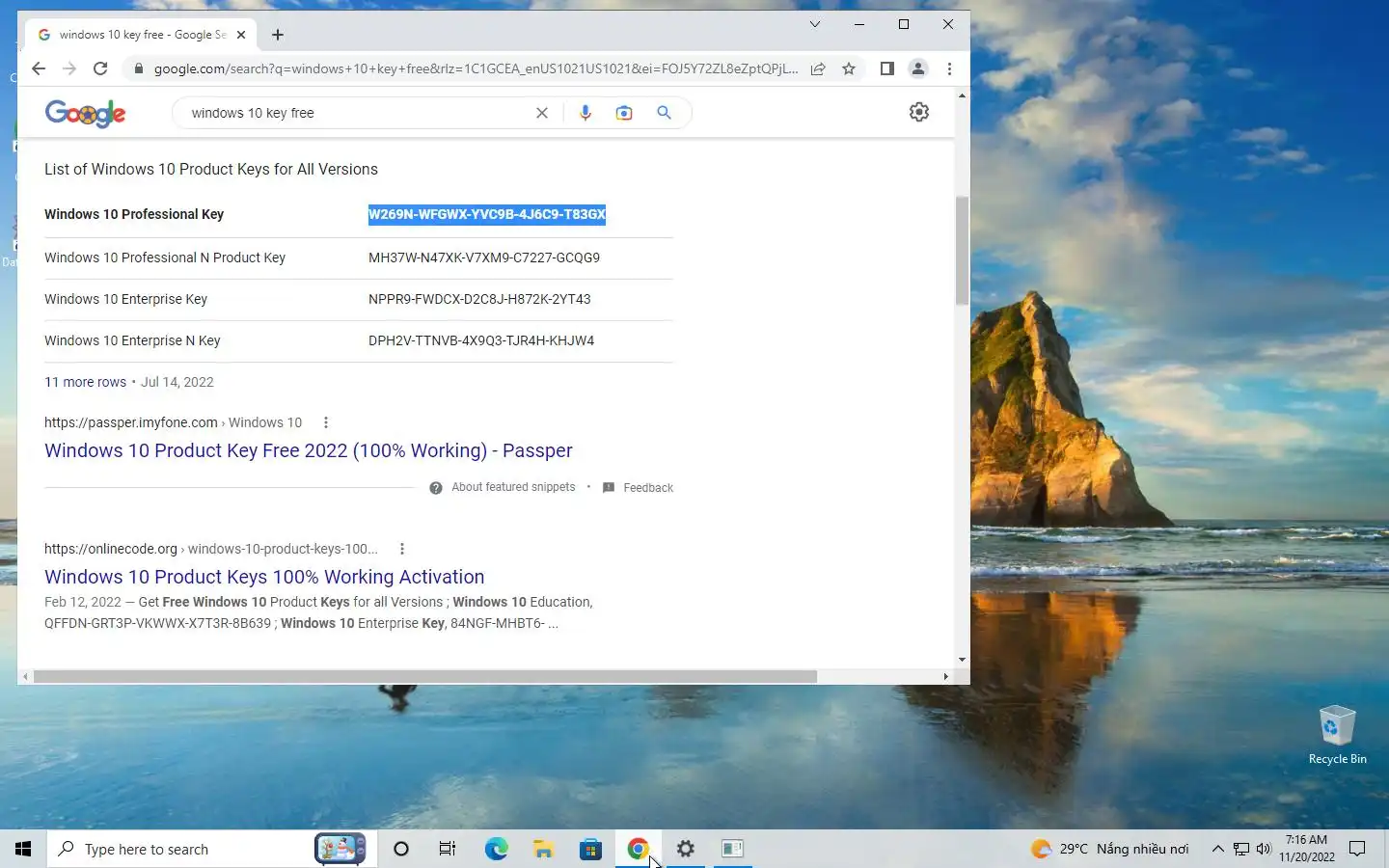The image size is (1389, 868).
Task: Click the blue magnifier search button
Action: coord(664,113)
